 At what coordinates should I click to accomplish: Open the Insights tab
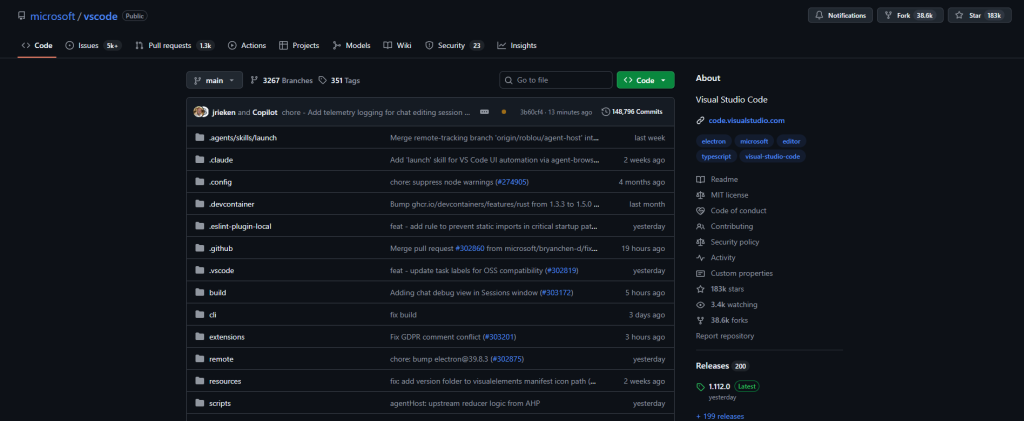click(517, 46)
